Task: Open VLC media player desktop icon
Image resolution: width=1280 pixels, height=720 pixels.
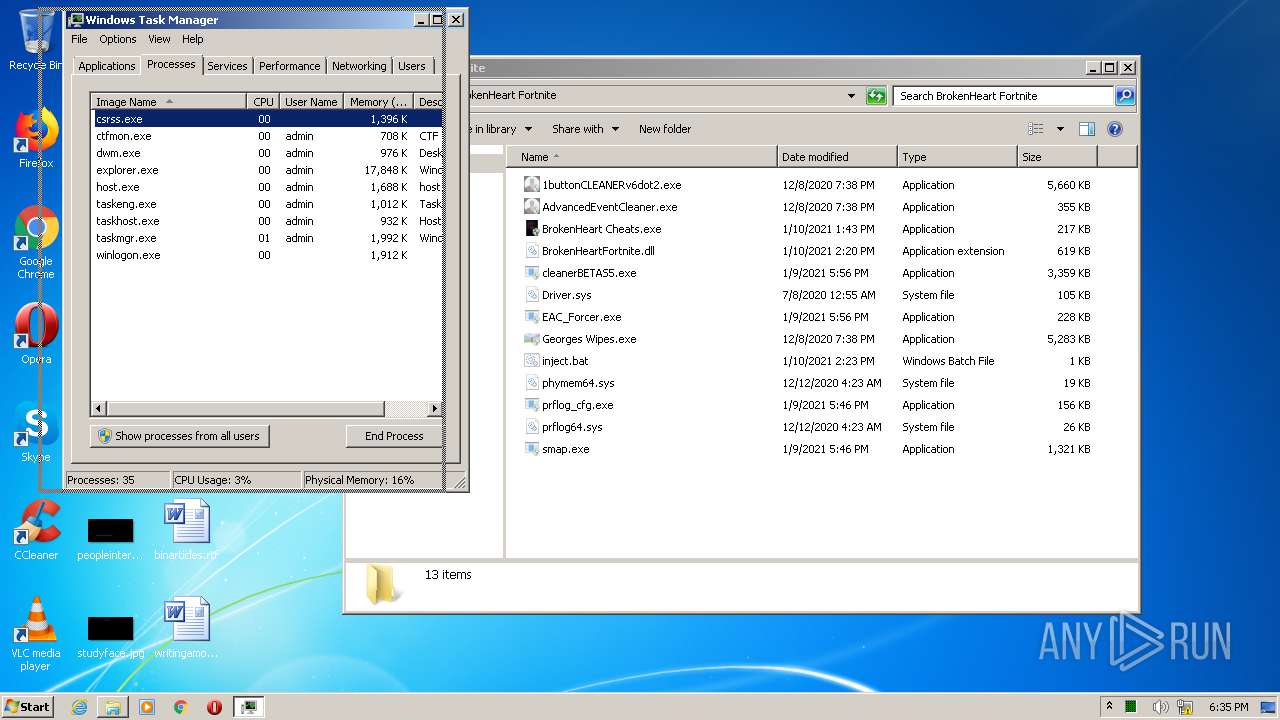Action: 36,634
